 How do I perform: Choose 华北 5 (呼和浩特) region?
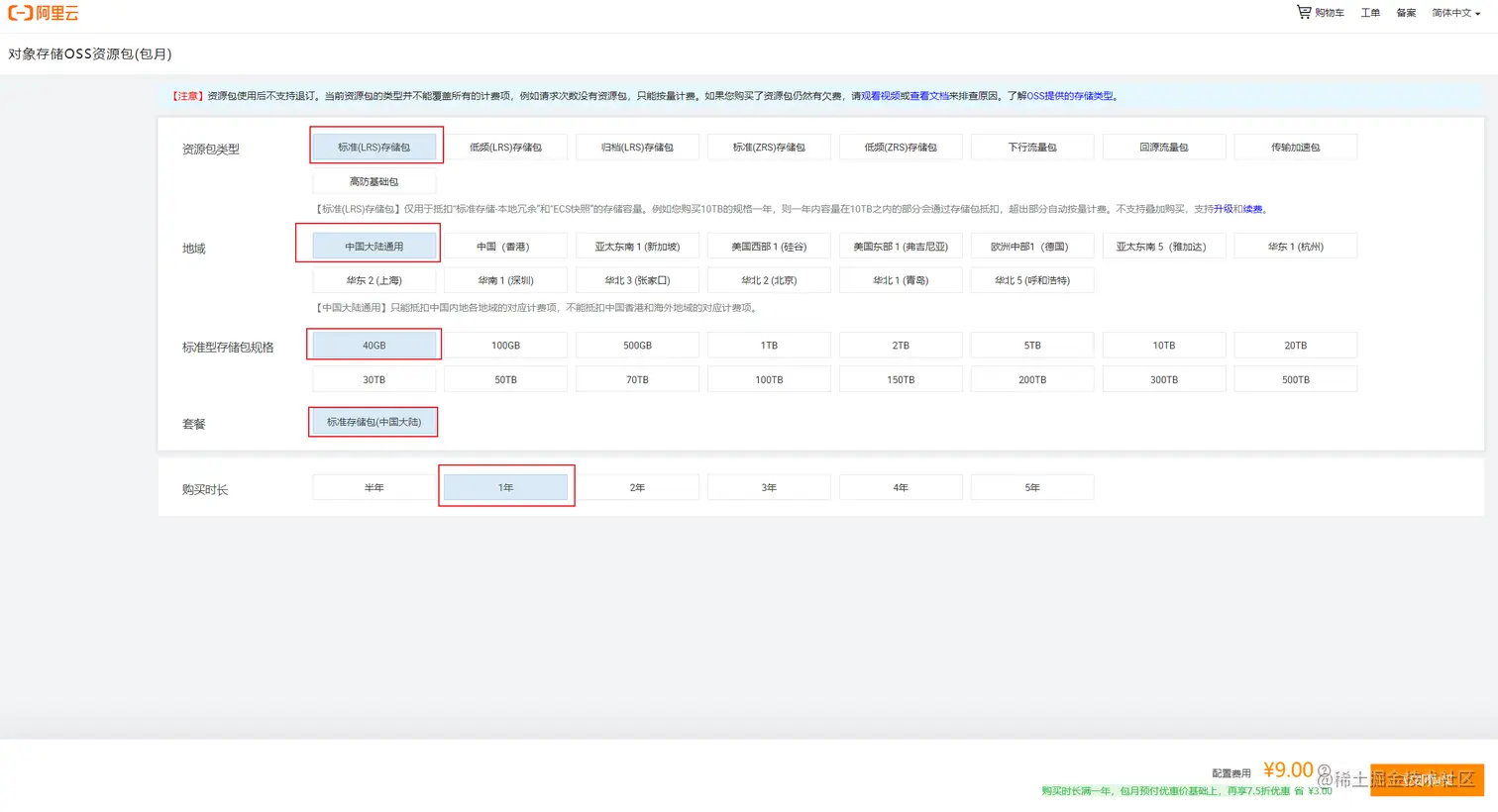coord(1032,280)
